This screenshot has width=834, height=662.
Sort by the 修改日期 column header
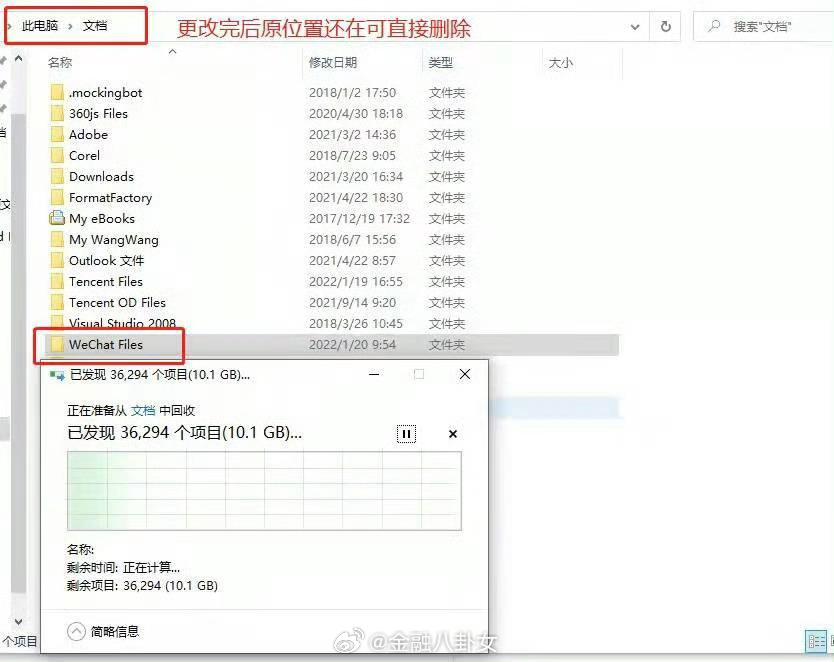pos(333,63)
